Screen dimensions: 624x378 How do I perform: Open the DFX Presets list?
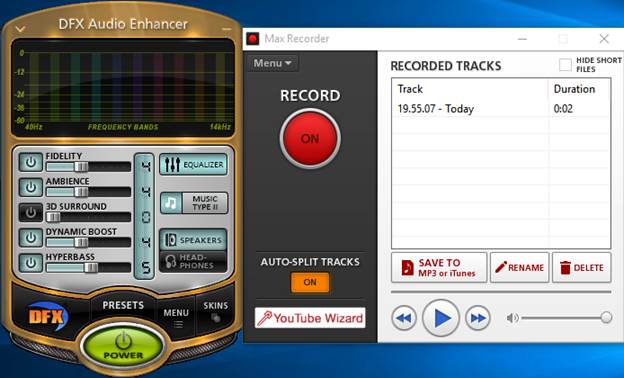coord(123,305)
